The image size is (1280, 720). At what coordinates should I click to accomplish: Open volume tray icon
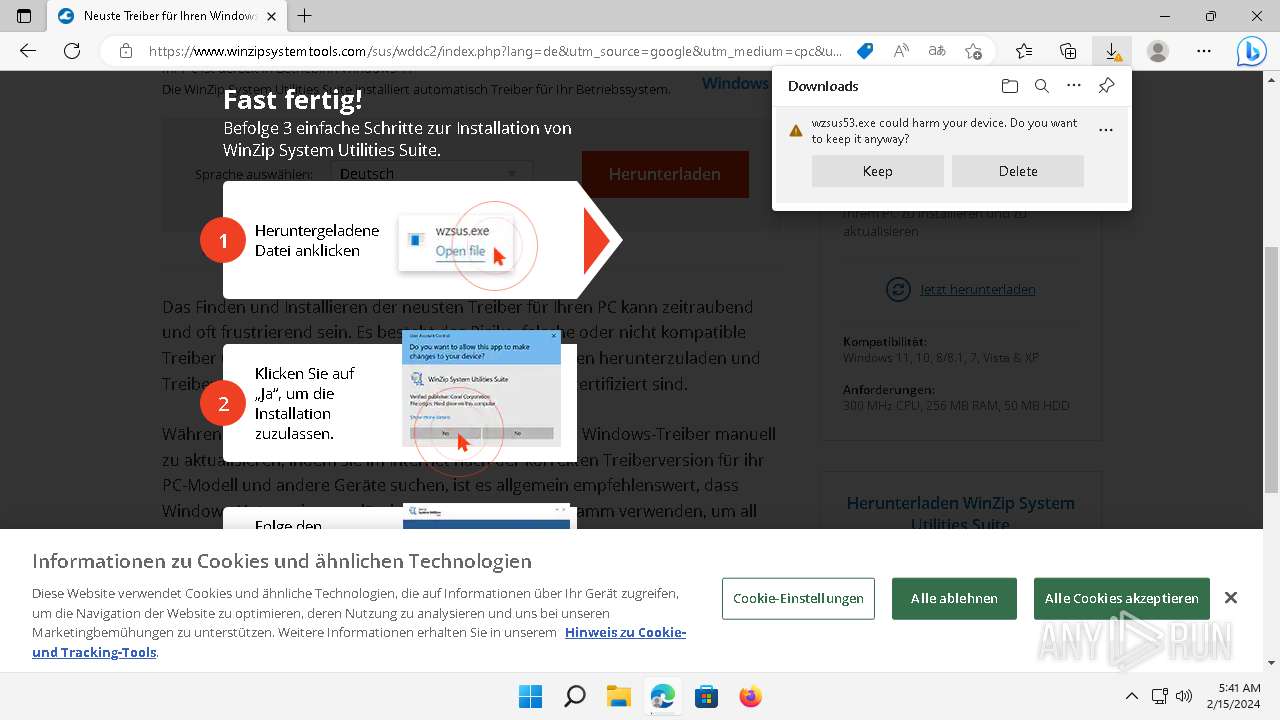pos(1184,696)
